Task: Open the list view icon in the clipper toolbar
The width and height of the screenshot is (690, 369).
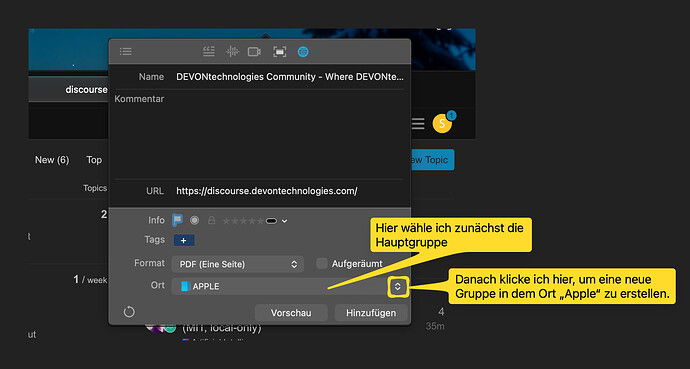Action: tap(125, 52)
